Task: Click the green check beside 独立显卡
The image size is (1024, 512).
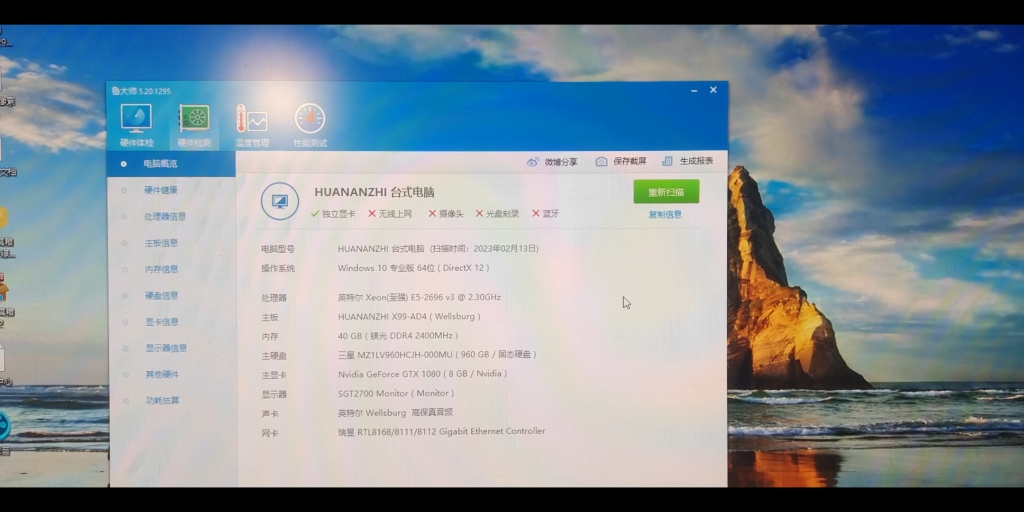Action: 315,214
